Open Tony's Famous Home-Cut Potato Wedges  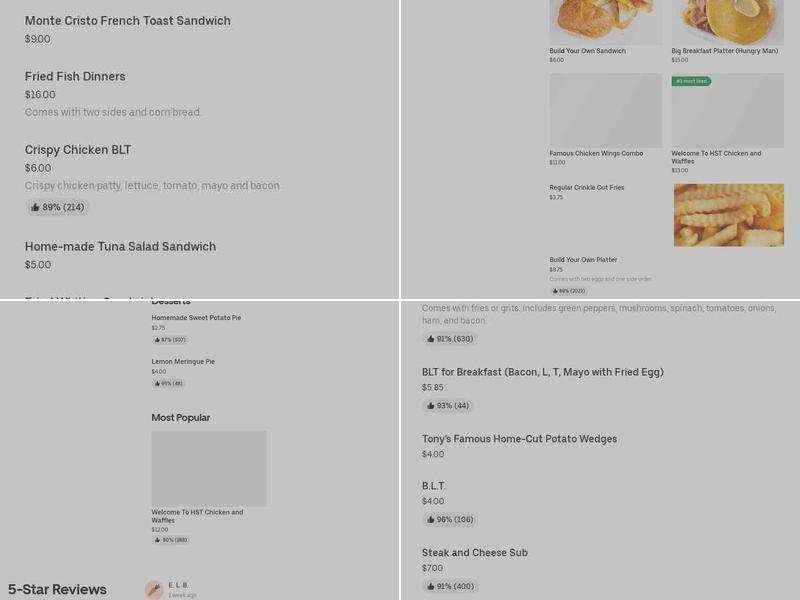tap(519, 438)
